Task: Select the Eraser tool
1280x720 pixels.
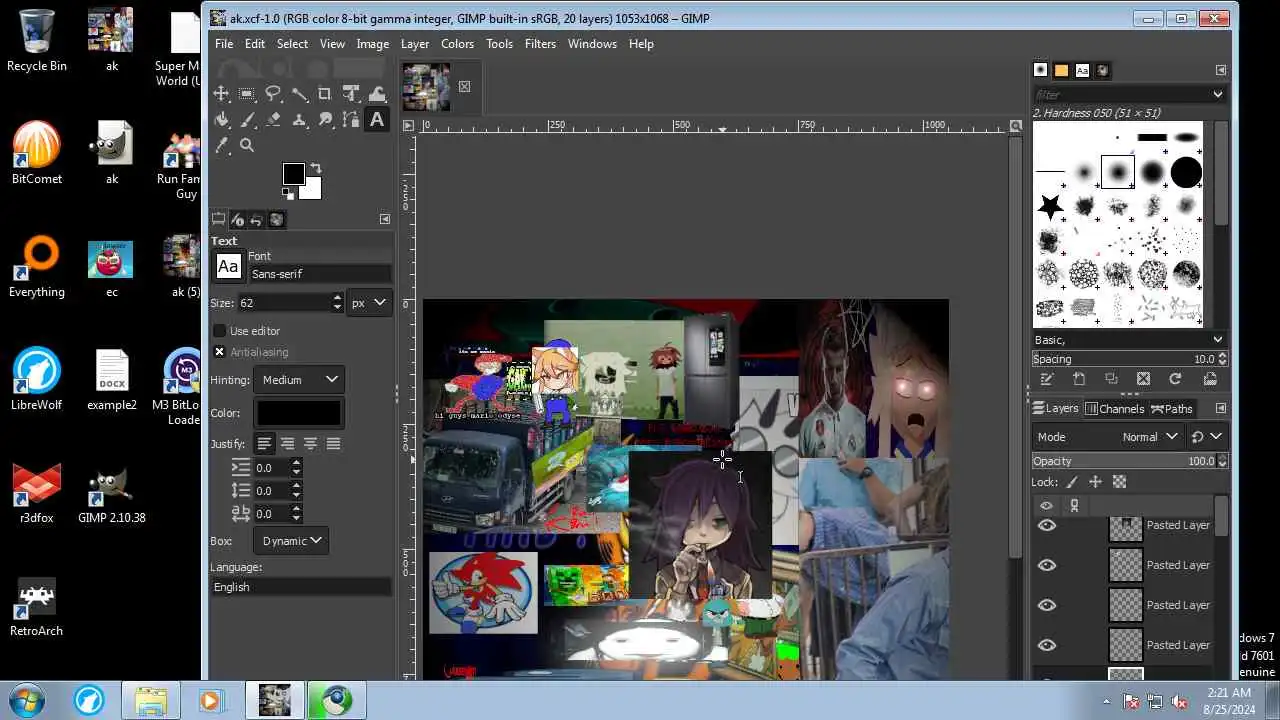Action: point(273,120)
